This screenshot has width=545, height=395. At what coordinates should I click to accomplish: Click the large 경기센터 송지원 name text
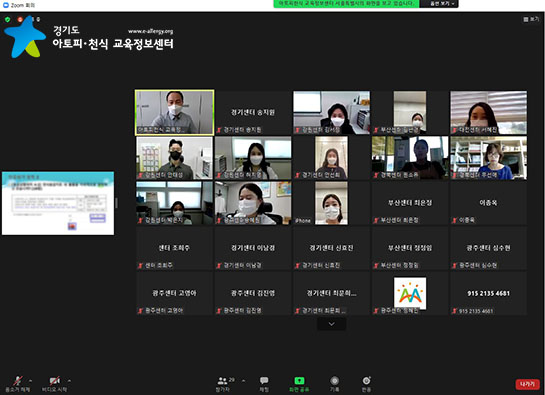253,112
